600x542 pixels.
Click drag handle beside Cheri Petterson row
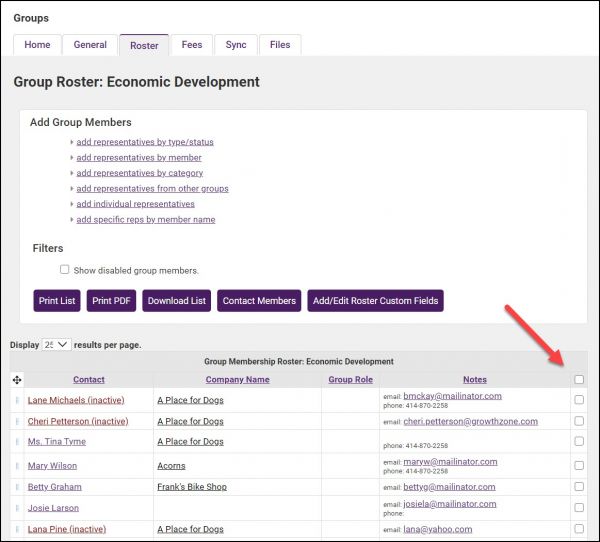17,421
